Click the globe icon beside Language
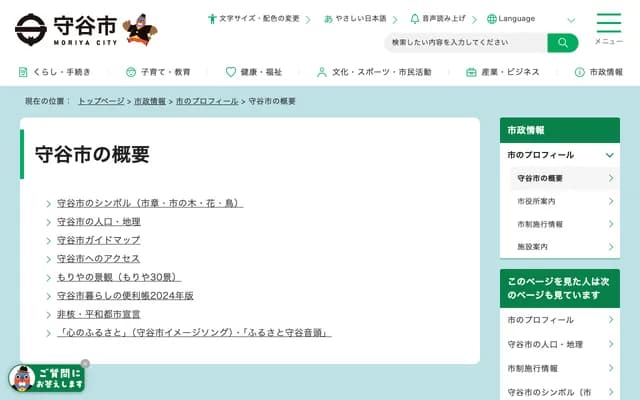The height and width of the screenshot is (400, 640). click(x=492, y=19)
